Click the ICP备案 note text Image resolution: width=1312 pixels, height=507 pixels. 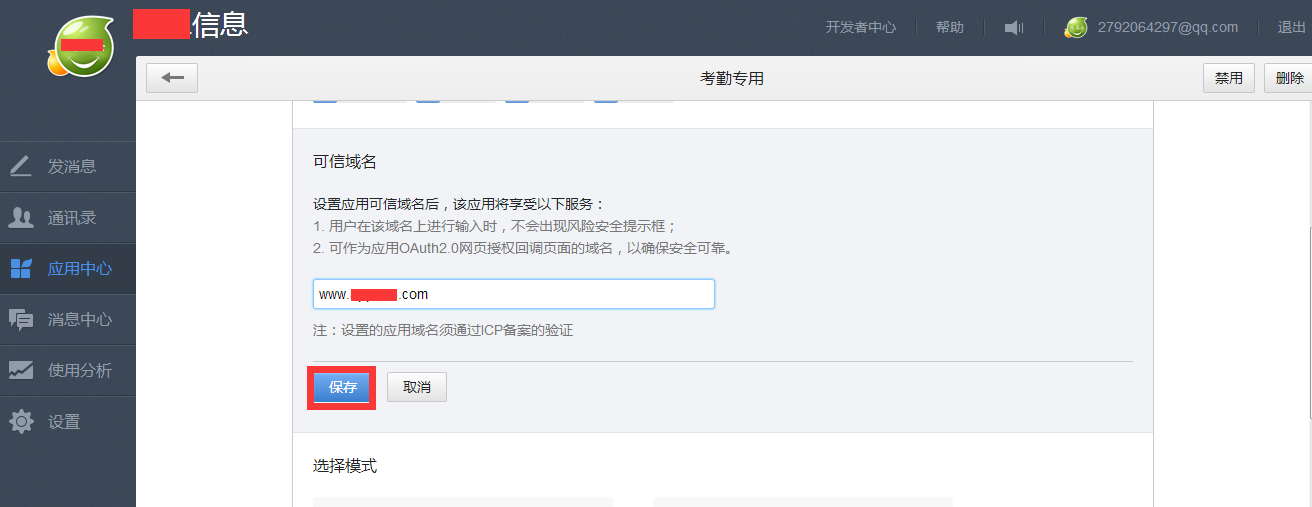443,330
